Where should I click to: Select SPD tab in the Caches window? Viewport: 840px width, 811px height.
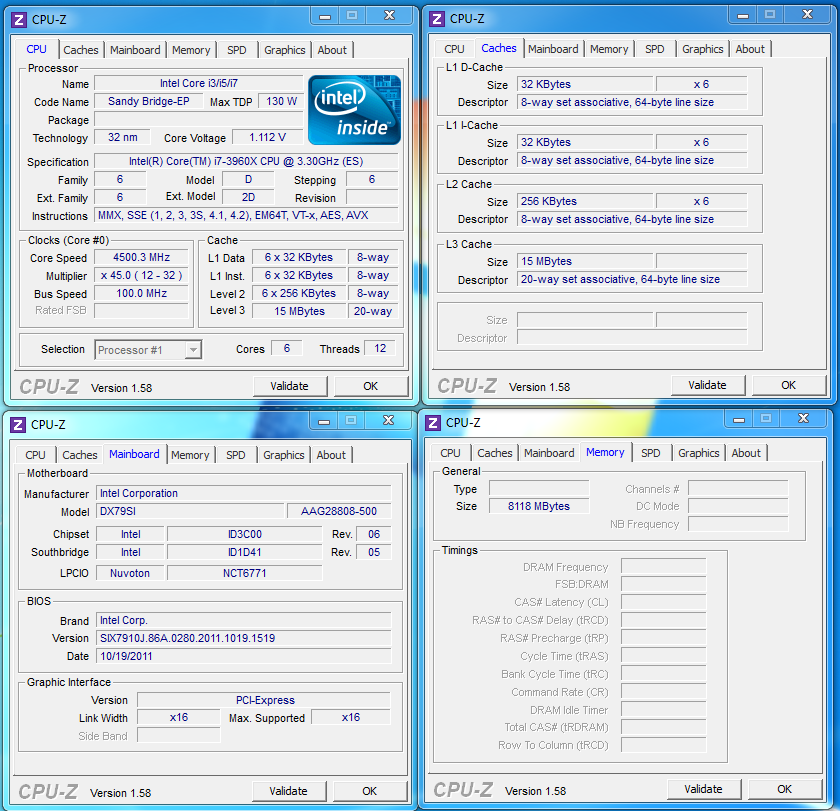[x=655, y=49]
